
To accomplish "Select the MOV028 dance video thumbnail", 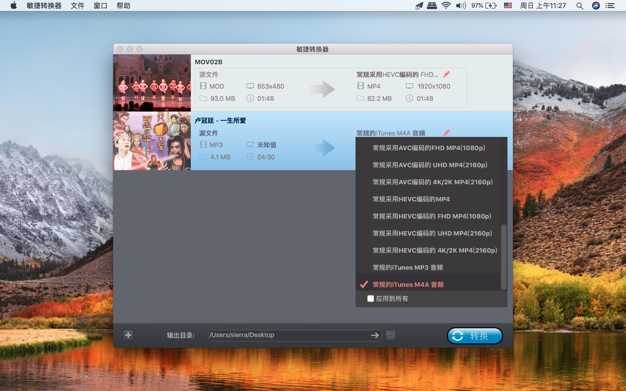I will (x=152, y=83).
